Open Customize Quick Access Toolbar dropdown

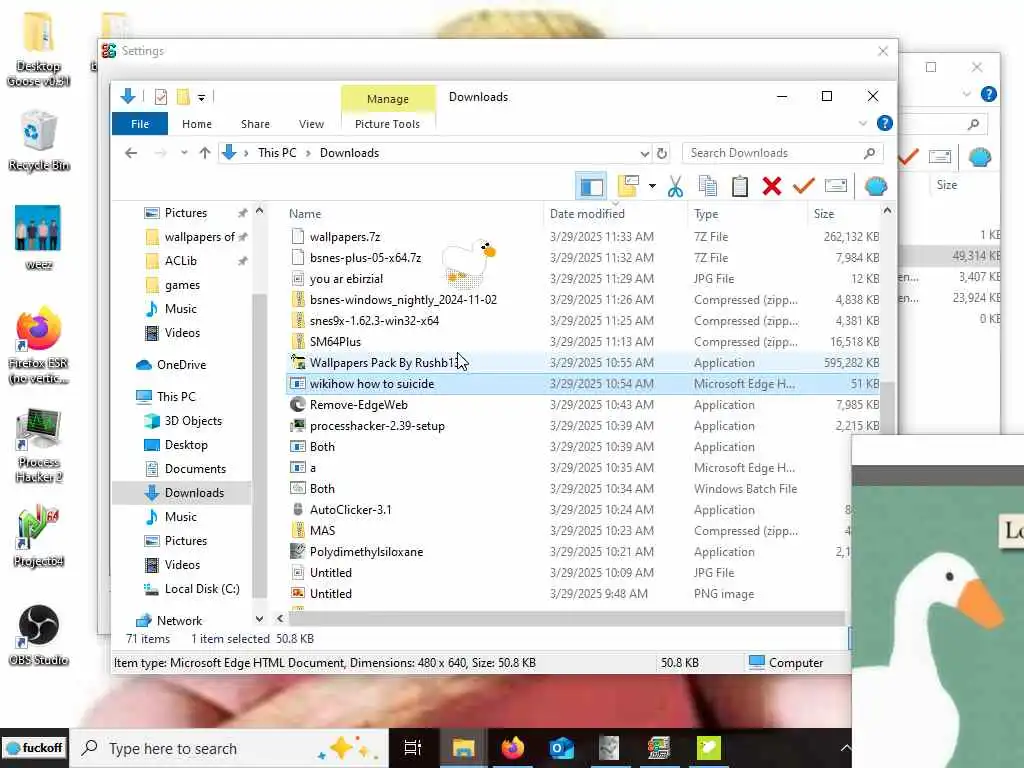(202, 98)
